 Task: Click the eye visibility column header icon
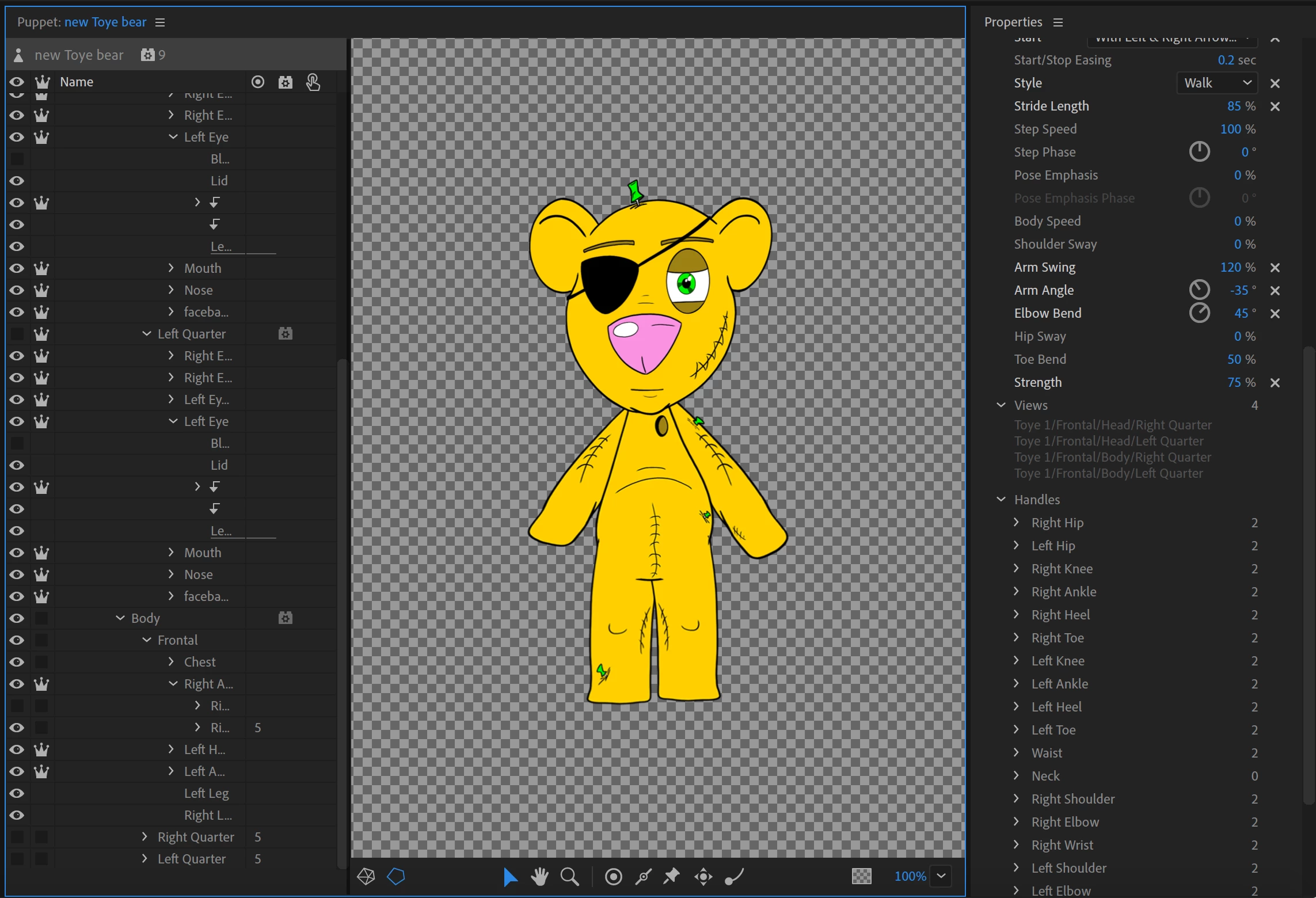tap(17, 82)
